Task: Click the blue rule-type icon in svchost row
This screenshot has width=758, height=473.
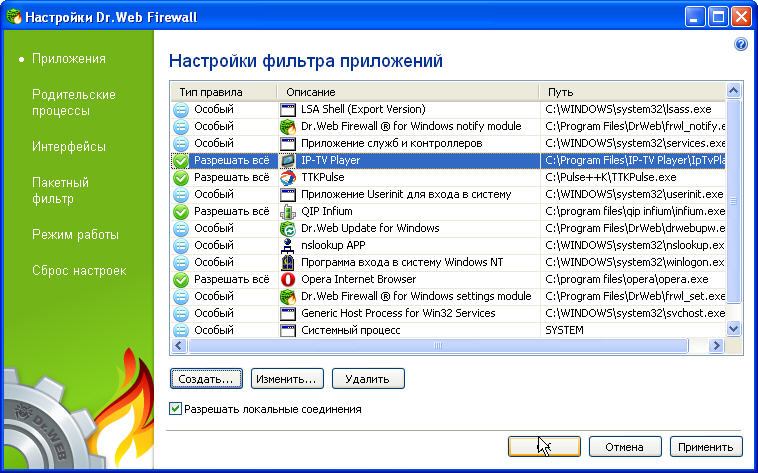Action: tap(181, 313)
